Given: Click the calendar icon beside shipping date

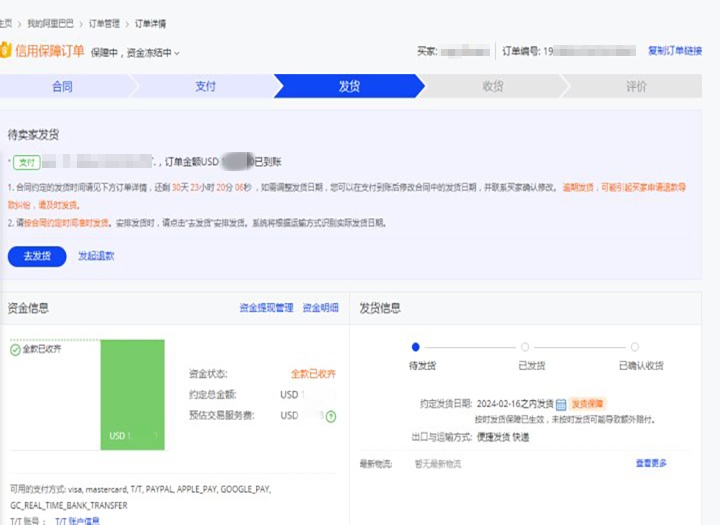Looking at the screenshot, I should click(561, 404).
